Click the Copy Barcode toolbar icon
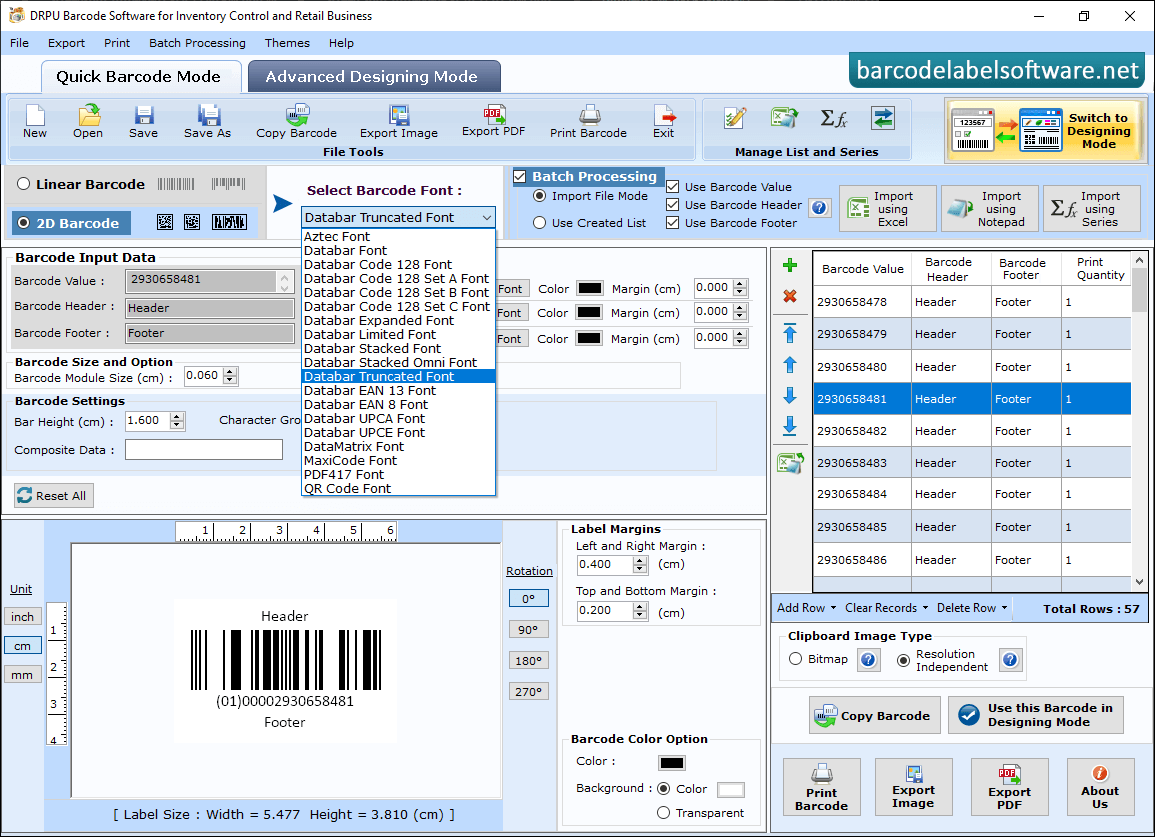 click(x=297, y=116)
